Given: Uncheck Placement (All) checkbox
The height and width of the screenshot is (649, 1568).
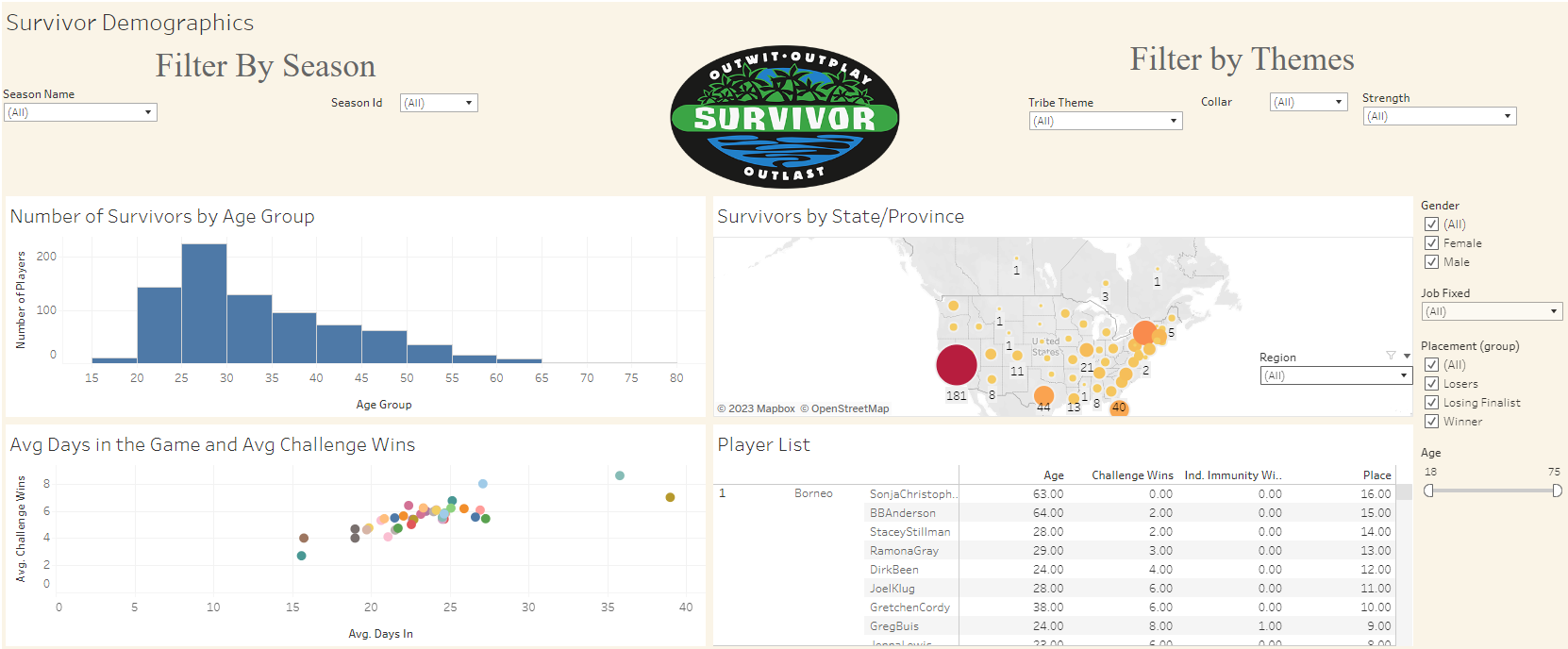Looking at the screenshot, I should (1431, 364).
